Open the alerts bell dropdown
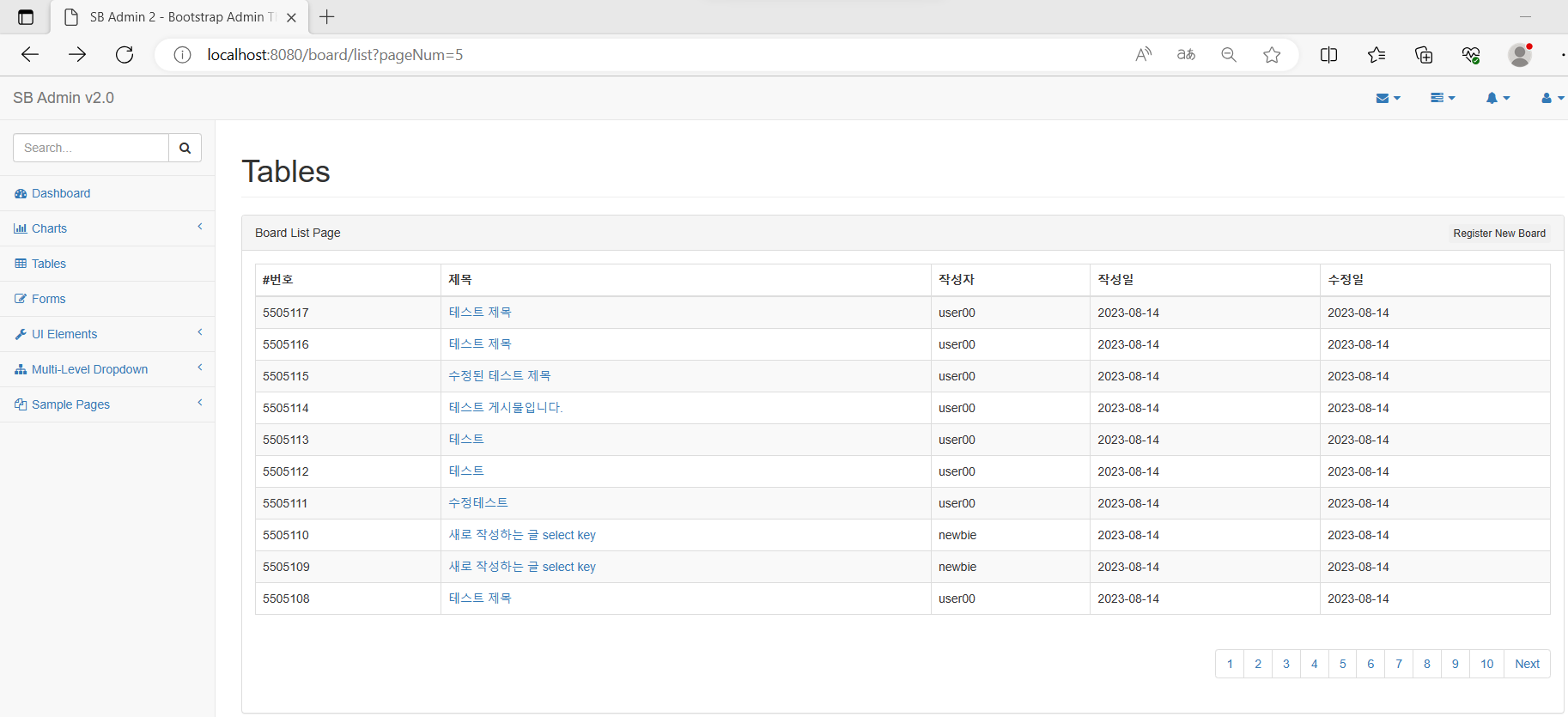Viewport: 1568px width, 717px height. click(x=1498, y=98)
